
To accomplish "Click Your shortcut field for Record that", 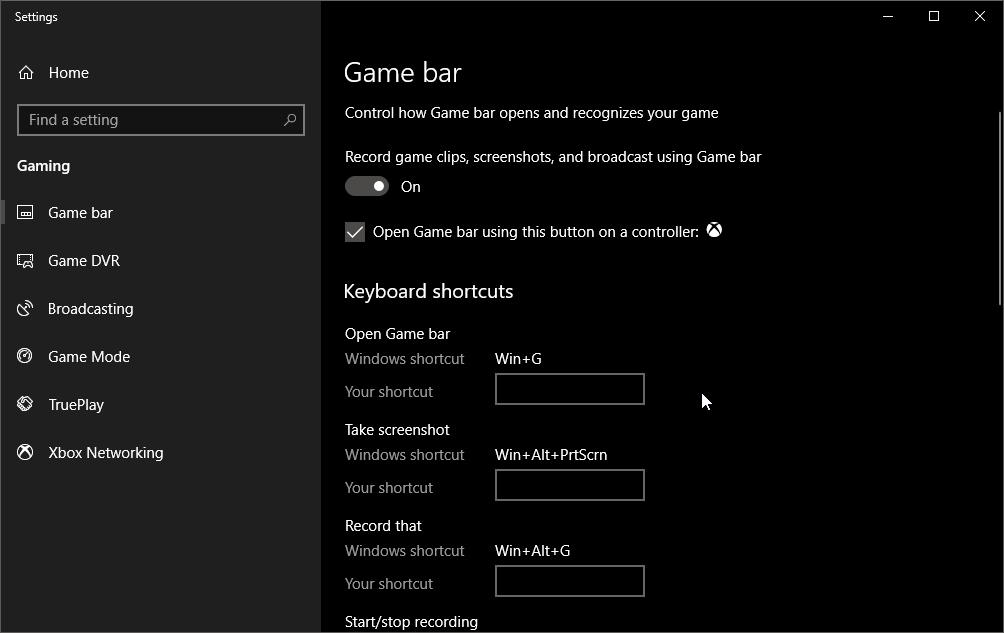I will [570, 581].
